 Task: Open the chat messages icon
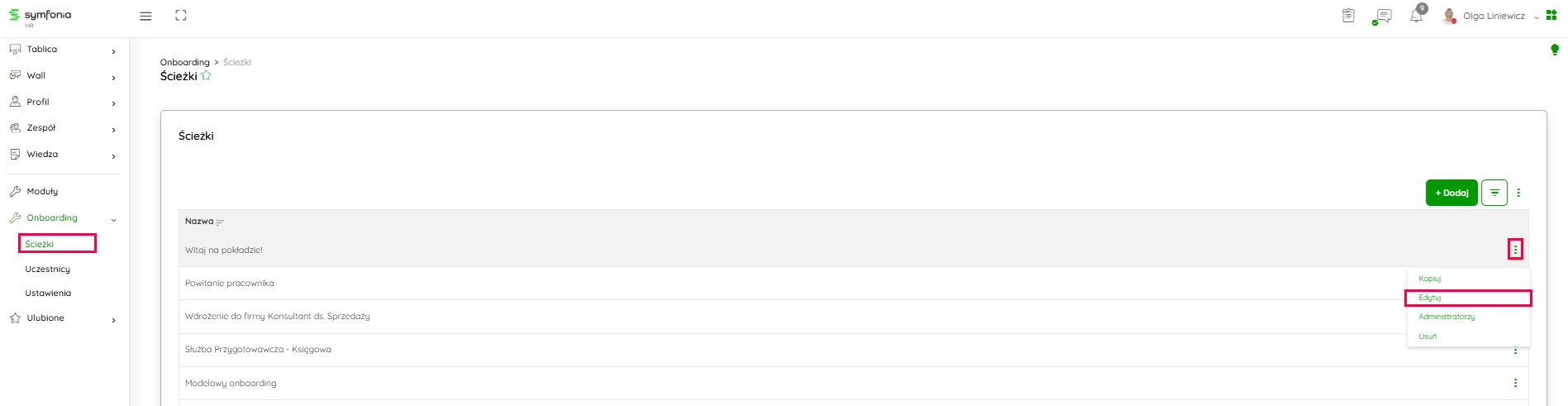pyautogui.click(x=1382, y=16)
